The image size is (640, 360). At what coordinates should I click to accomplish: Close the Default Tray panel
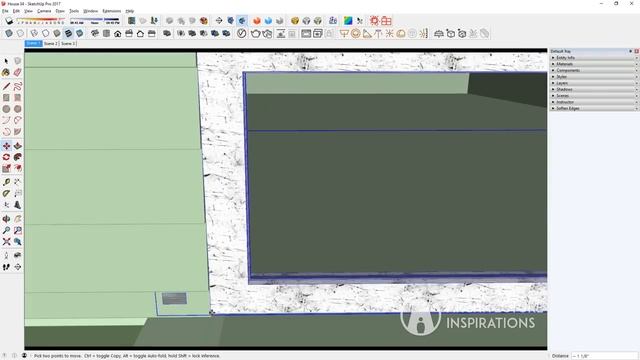click(x=636, y=51)
